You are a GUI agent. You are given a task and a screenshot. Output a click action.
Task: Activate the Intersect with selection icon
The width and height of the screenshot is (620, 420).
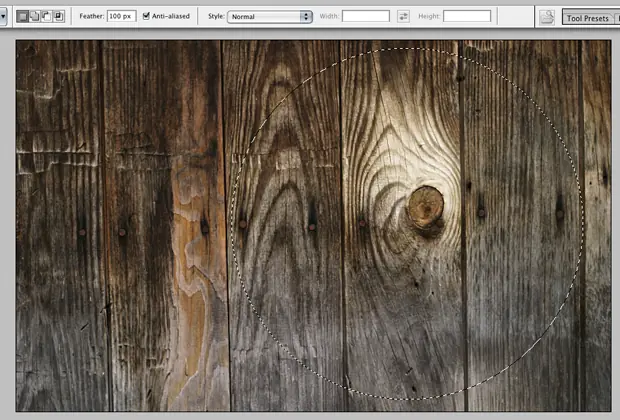pos(58,16)
